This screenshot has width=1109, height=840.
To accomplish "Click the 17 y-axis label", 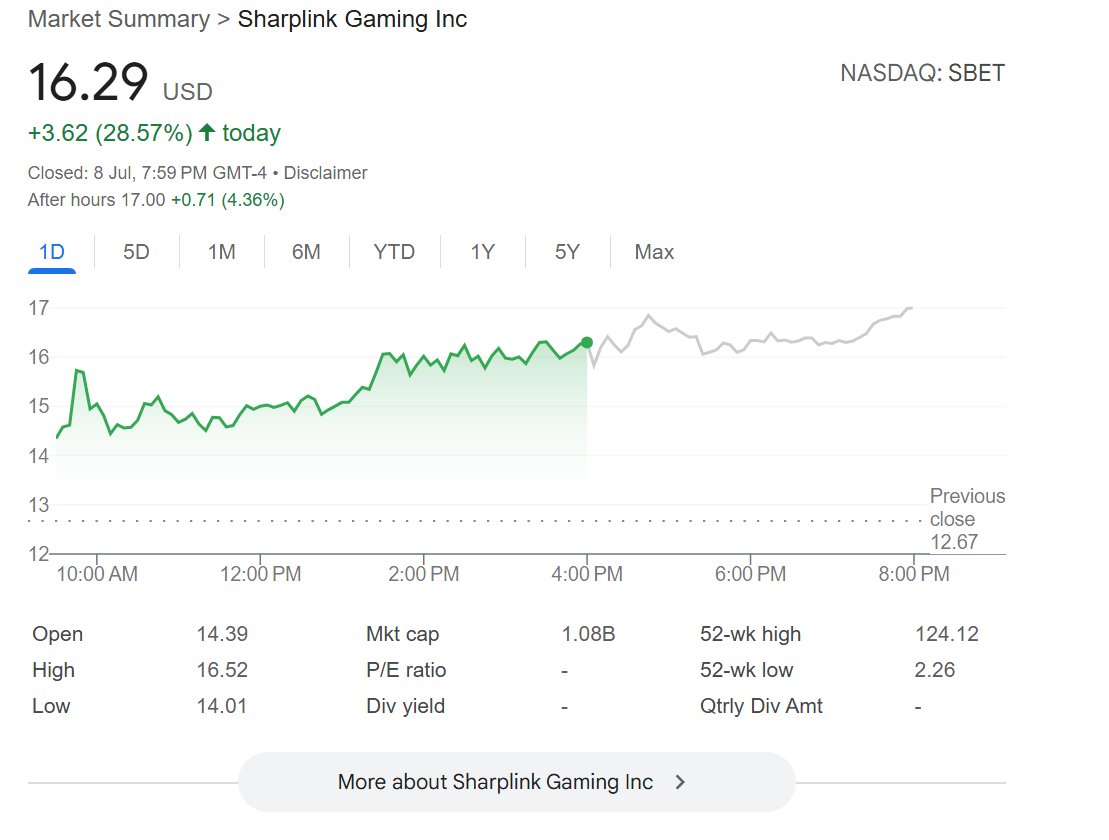I will pos(39,308).
